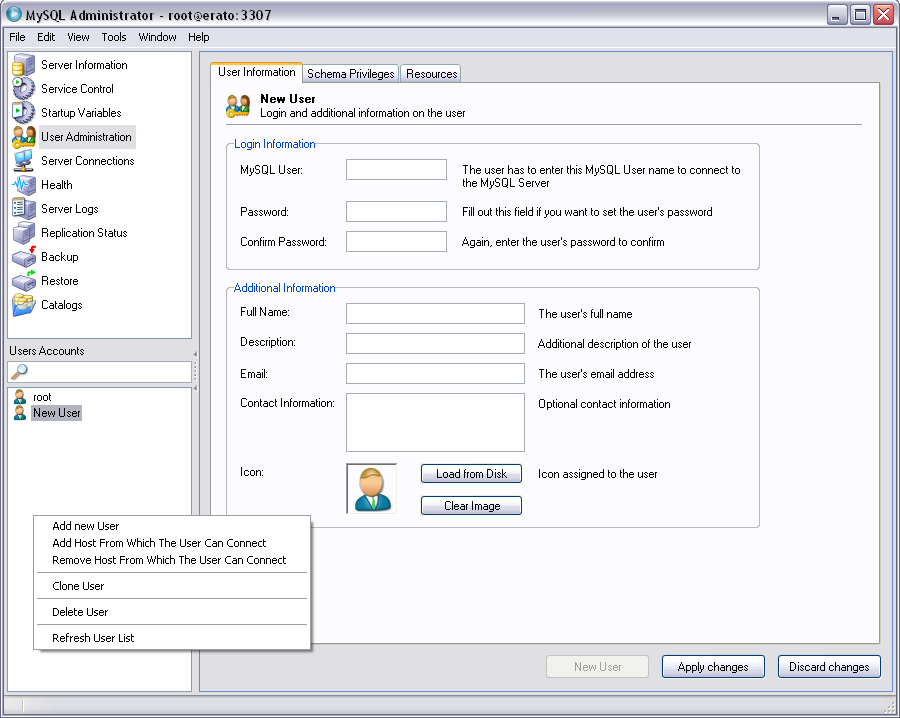Click the Startup Variables icon
This screenshot has height=718, width=900.
point(24,113)
